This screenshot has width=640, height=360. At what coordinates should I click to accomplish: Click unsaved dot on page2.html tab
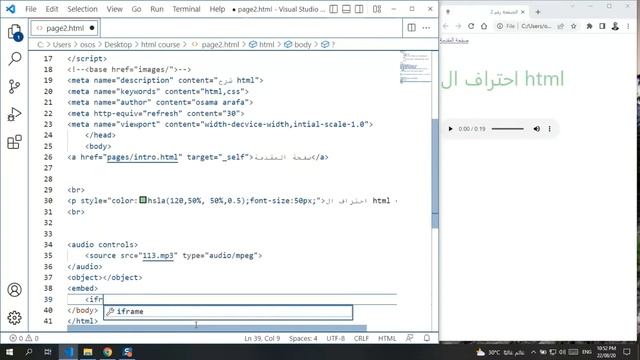coord(92,28)
